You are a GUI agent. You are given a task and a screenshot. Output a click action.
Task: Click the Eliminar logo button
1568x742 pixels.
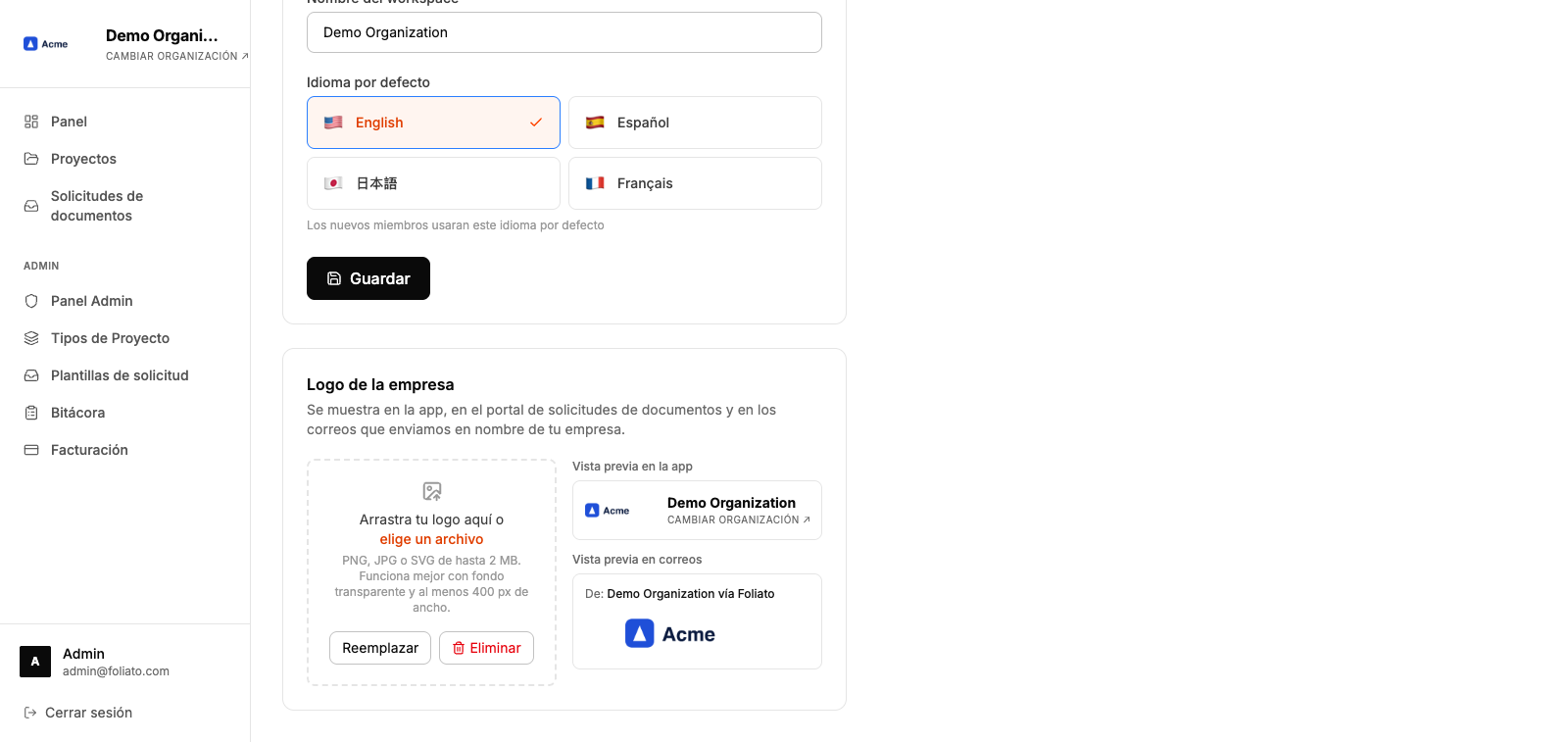486,648
